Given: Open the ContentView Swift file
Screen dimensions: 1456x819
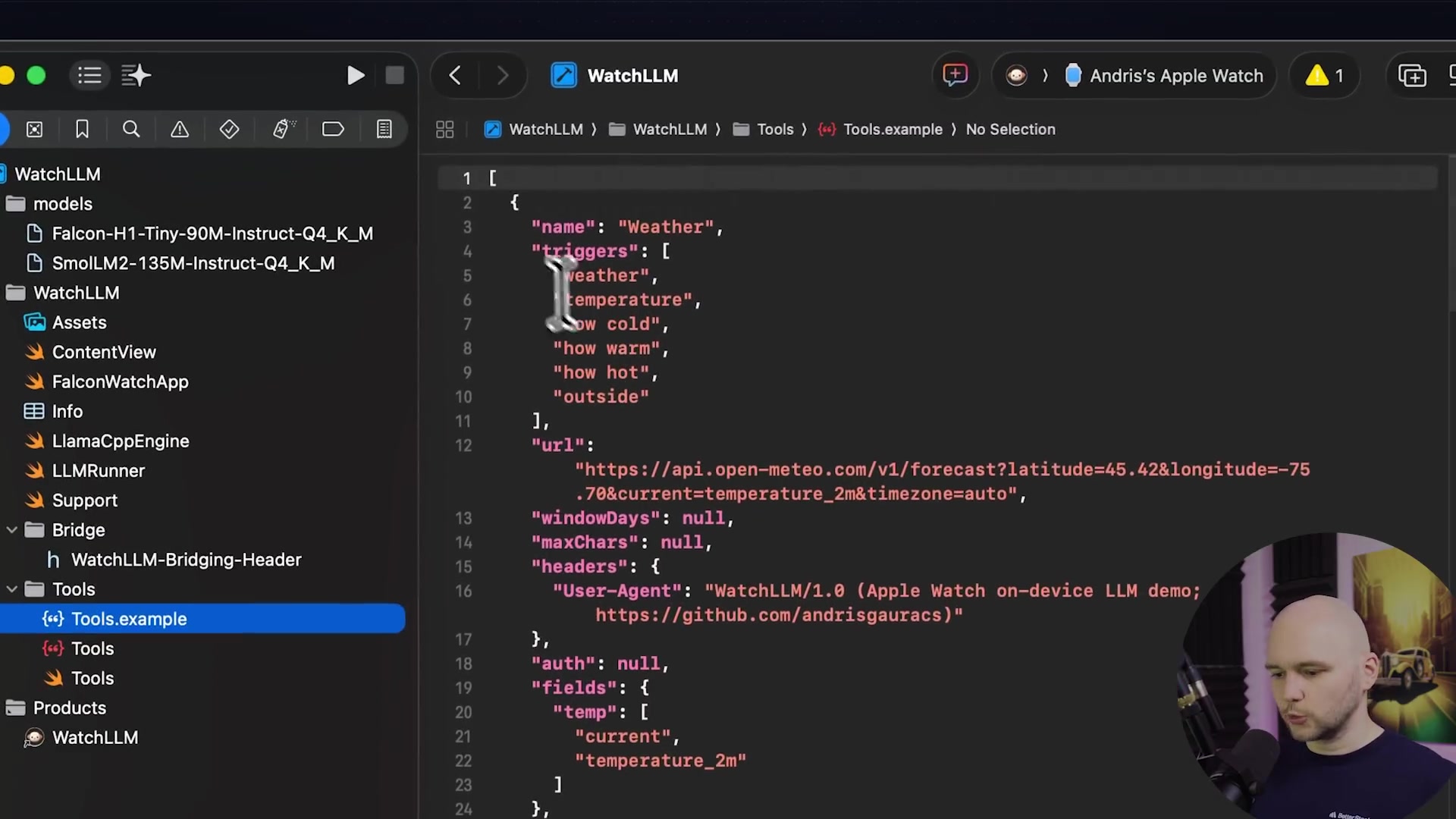Looking at the screenshot, I should 104,352.
